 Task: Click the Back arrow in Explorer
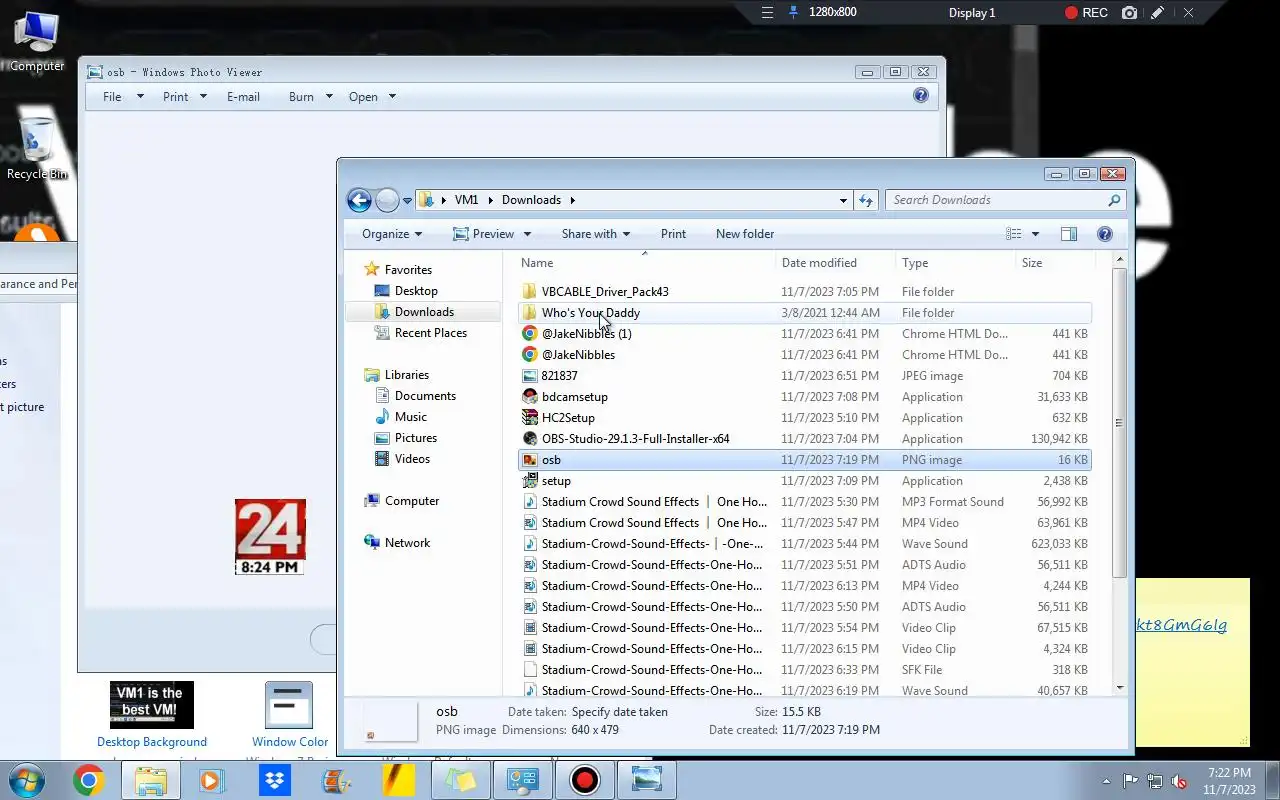[x=359, y=200]
